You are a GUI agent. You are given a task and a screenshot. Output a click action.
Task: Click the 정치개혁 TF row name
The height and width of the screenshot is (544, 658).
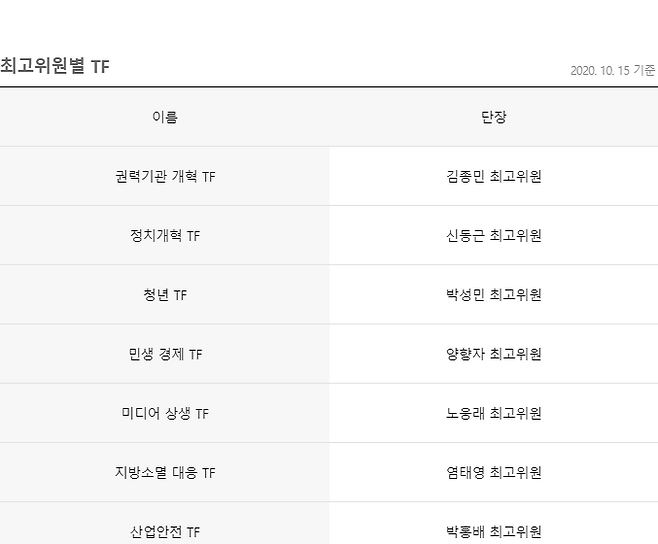click(x=165, y=236)
